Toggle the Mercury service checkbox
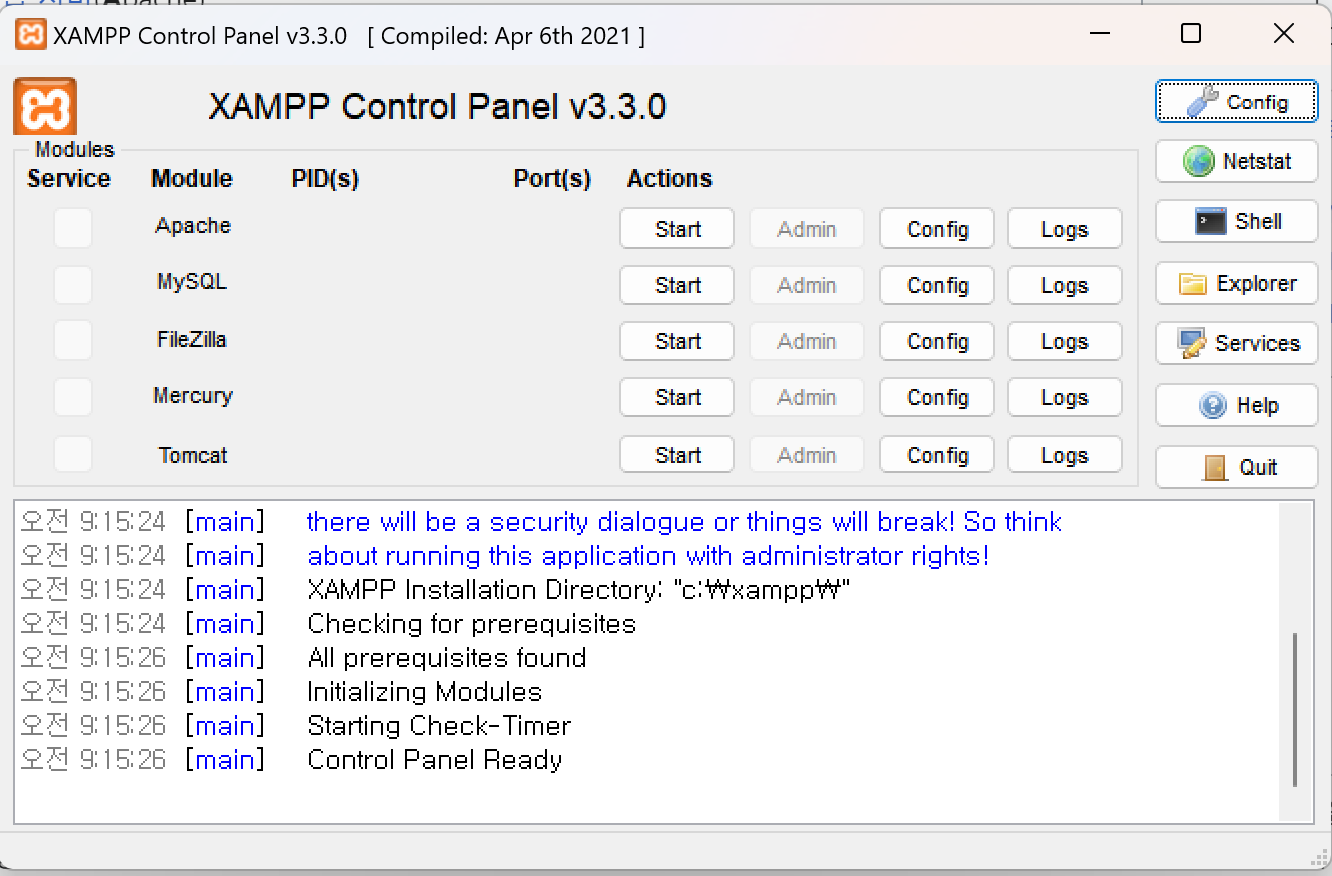This screenshot has height=876, width=1332. (73, 397)
